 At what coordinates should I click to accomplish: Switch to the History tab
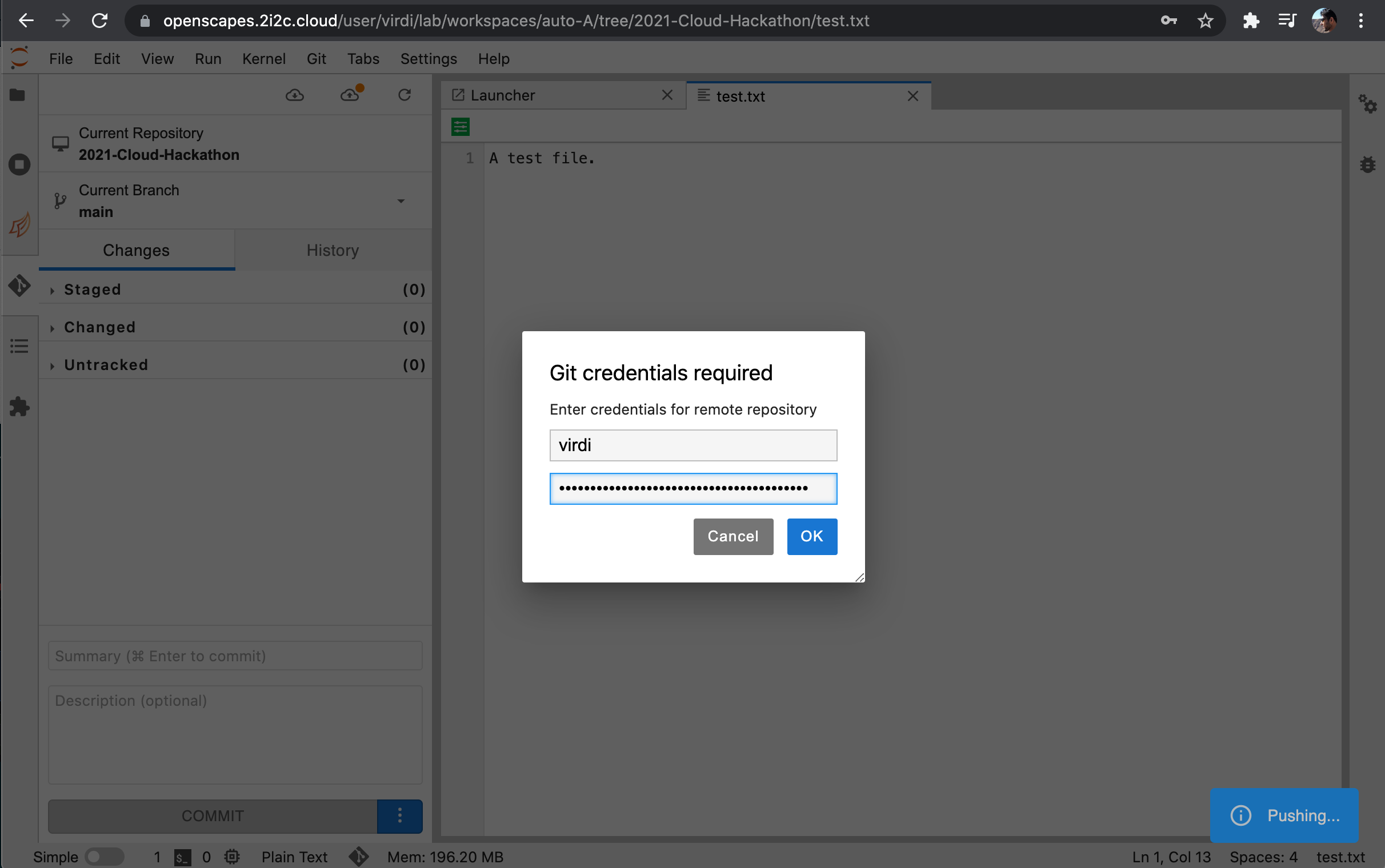click(x=333, y=250)
